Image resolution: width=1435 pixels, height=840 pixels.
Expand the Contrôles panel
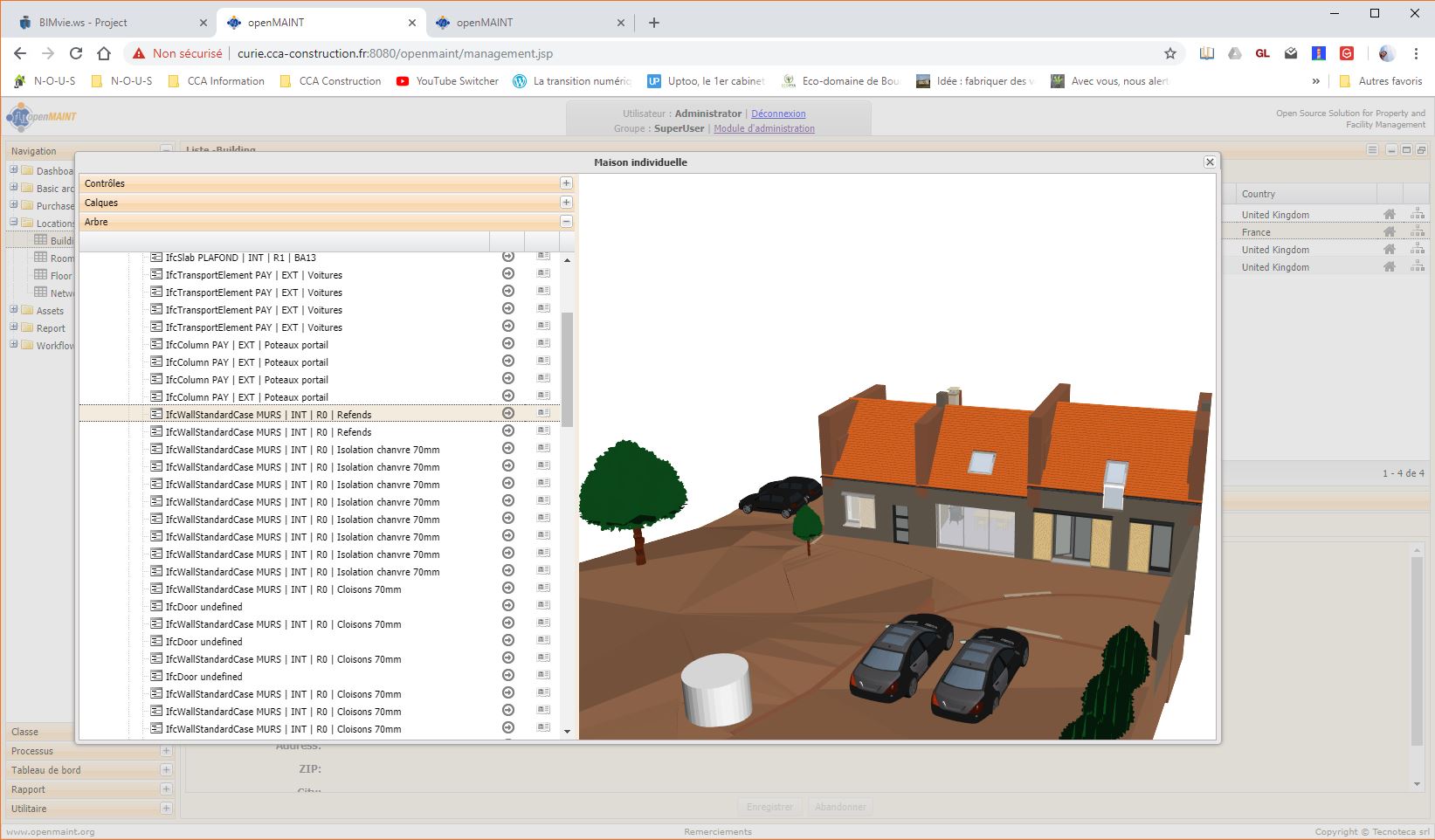tap(566, 183)
